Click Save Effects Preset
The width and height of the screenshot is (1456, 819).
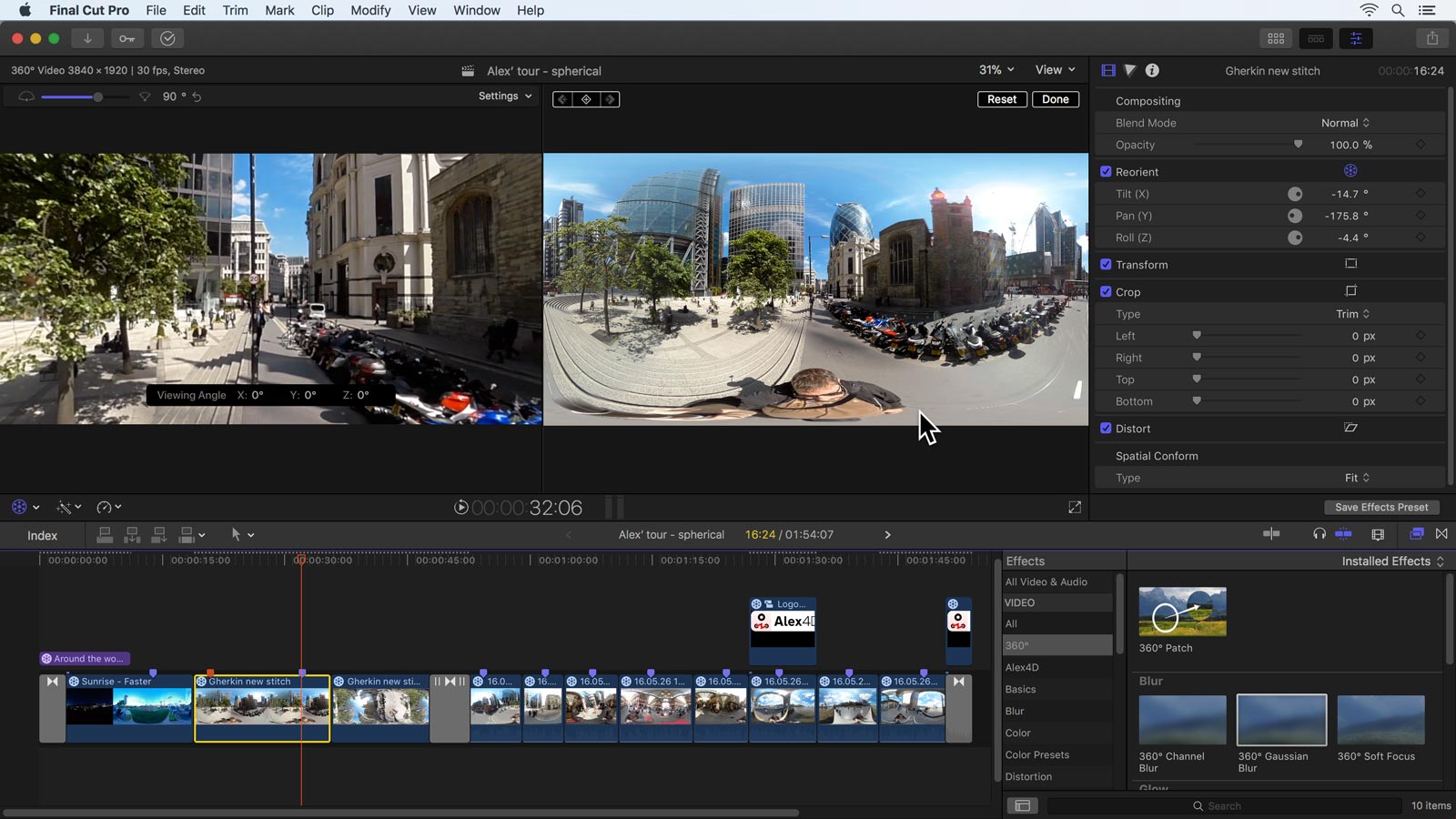(1381, 507)
